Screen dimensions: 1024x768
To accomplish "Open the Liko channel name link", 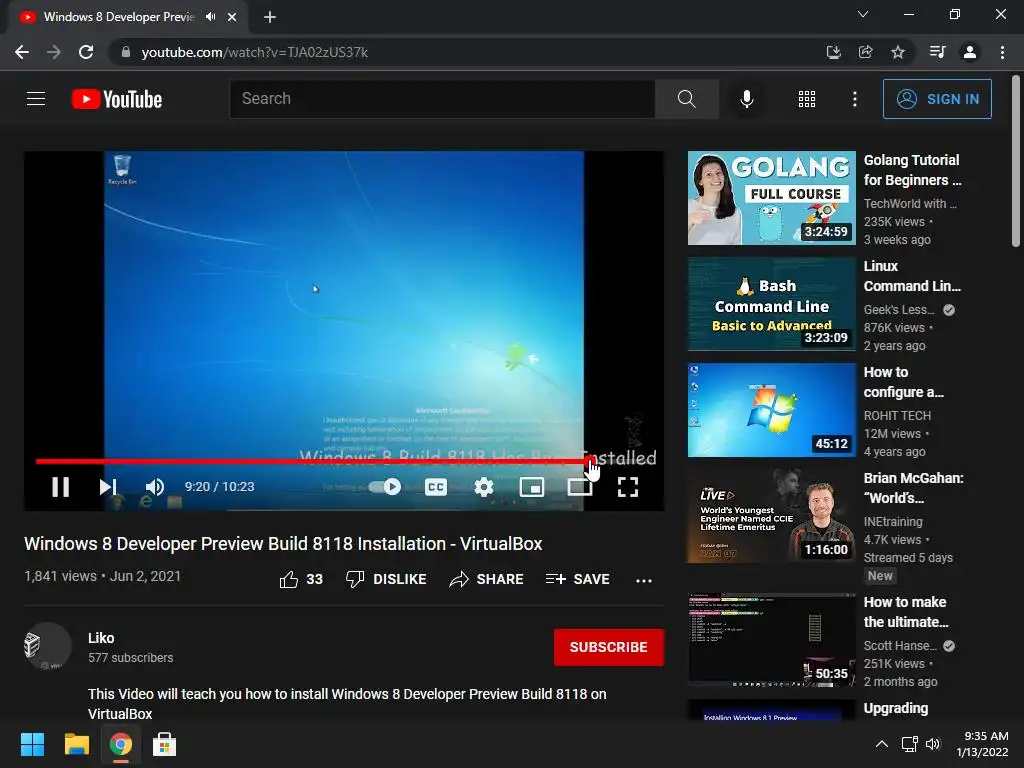I will tap(101, 638).
